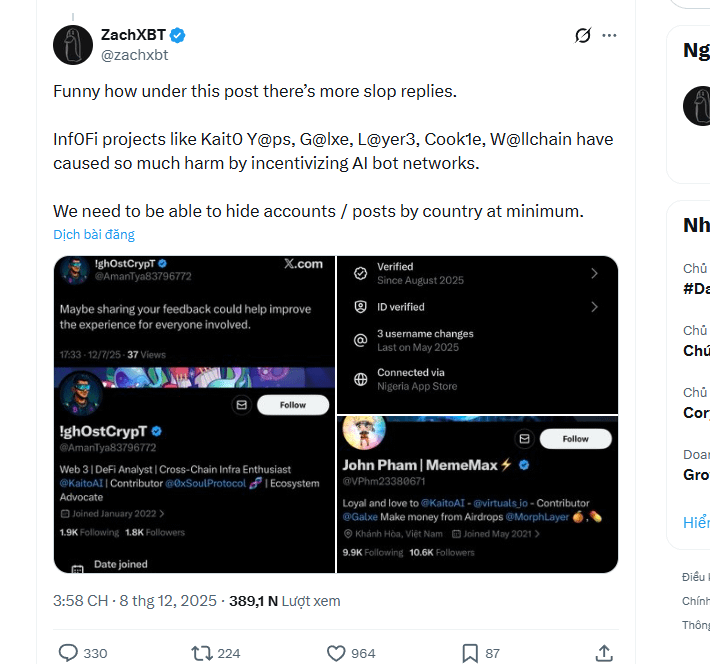Click 'Dịch bài đăng' translate link
The width and height of the screenshot is (710, 664).
coord(94,234)
